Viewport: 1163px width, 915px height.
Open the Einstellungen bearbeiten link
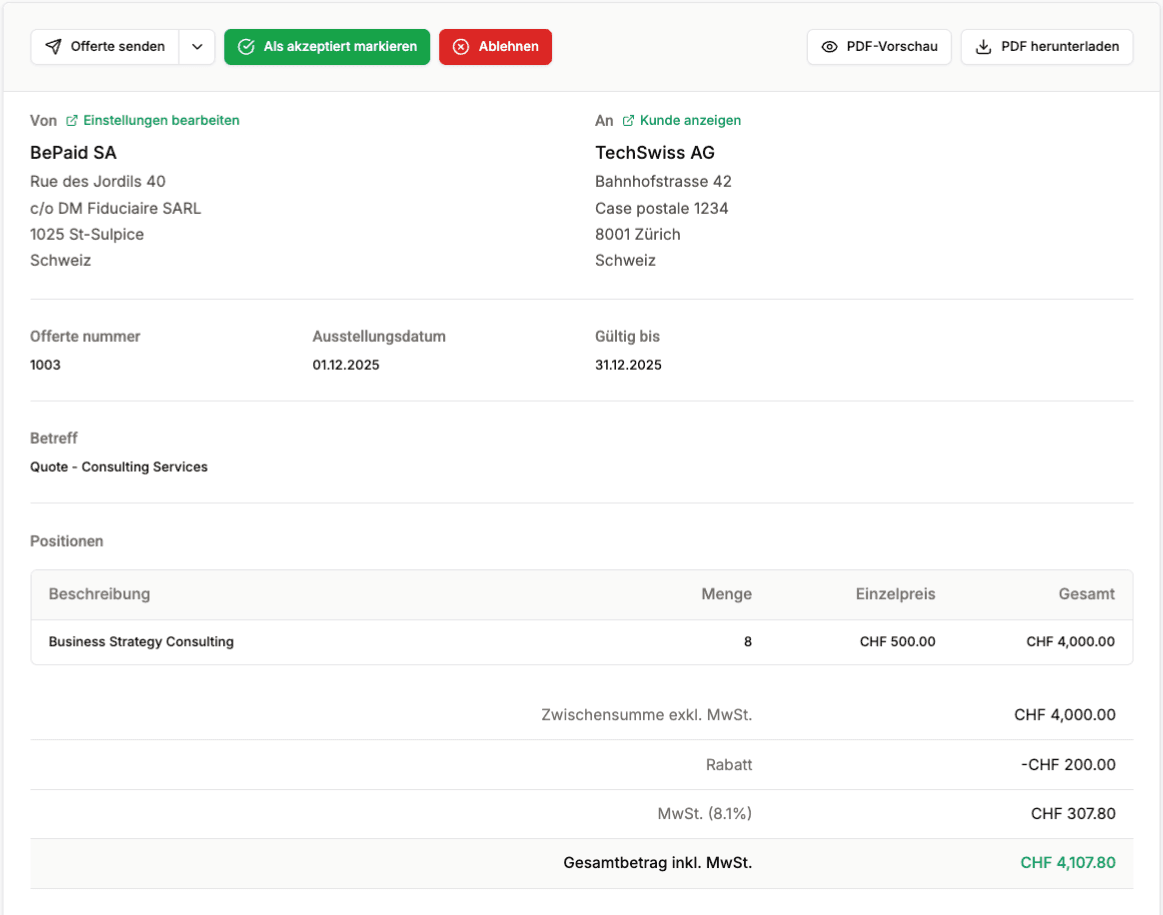point(161,121)
